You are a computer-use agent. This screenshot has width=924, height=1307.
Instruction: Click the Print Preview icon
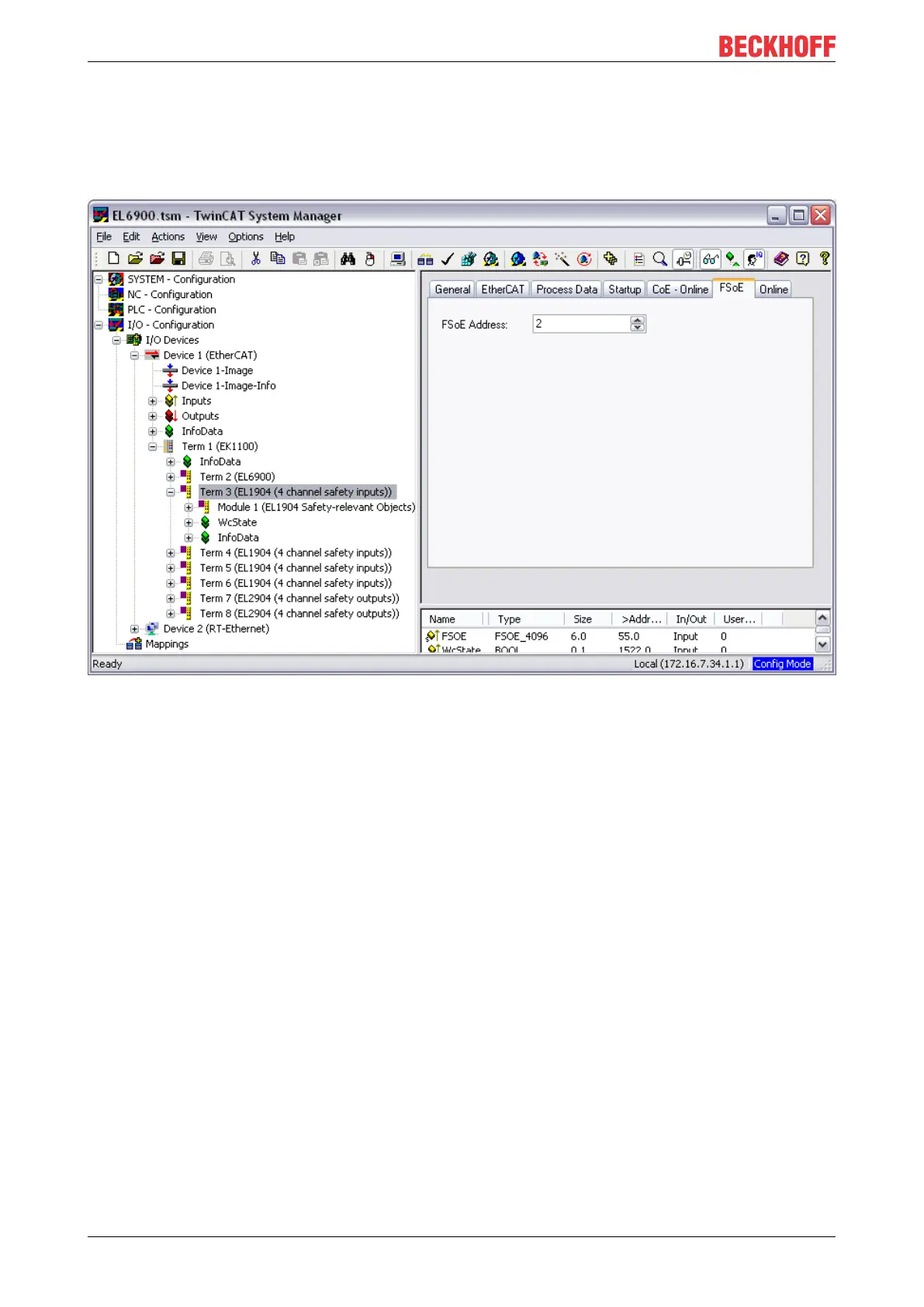pyautogui.click(x=227, y=258)
